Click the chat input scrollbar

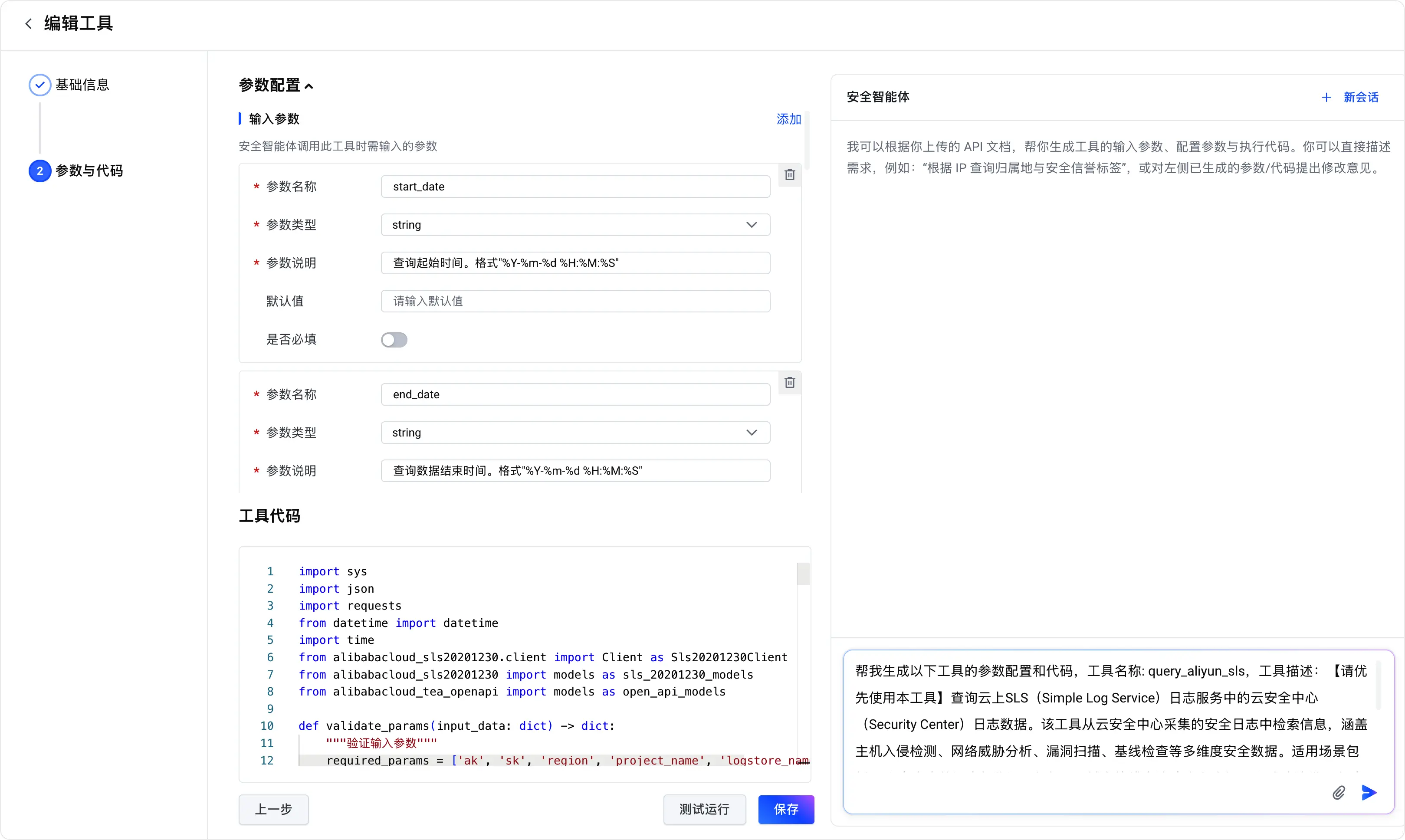1379,685
